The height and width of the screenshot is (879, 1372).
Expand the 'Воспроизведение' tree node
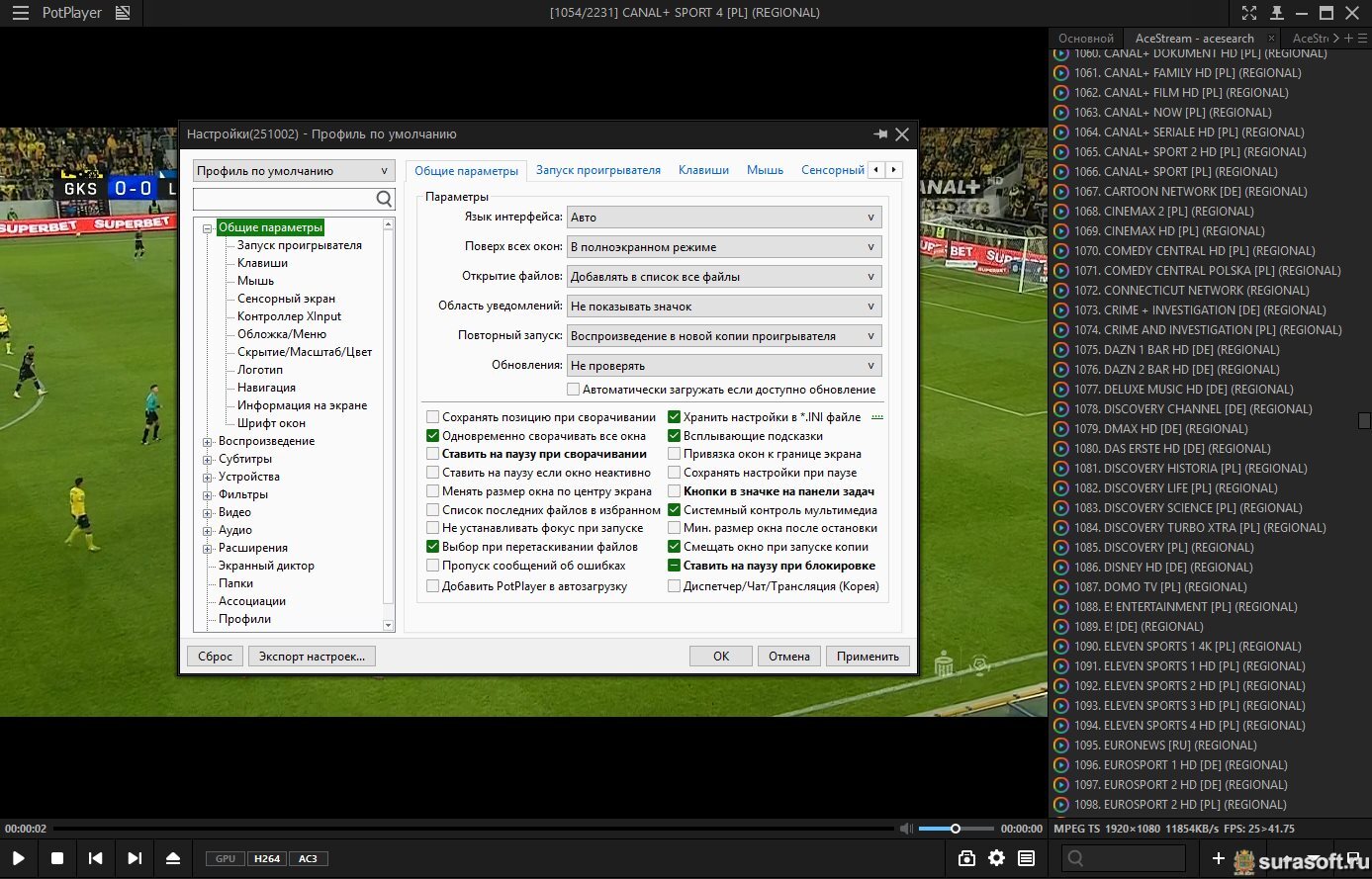pyautogui.click(x=208, y=442)
